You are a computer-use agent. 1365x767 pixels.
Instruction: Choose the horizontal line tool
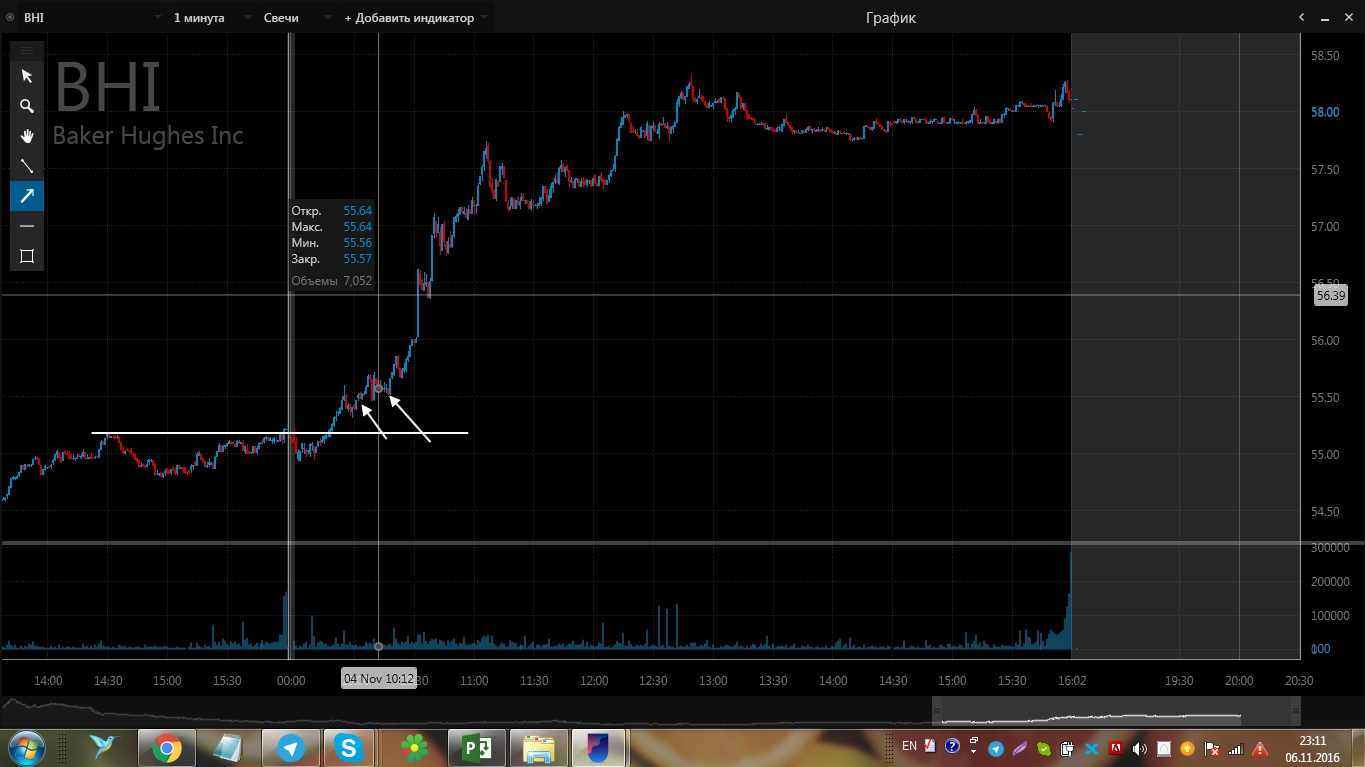[27, 226]
